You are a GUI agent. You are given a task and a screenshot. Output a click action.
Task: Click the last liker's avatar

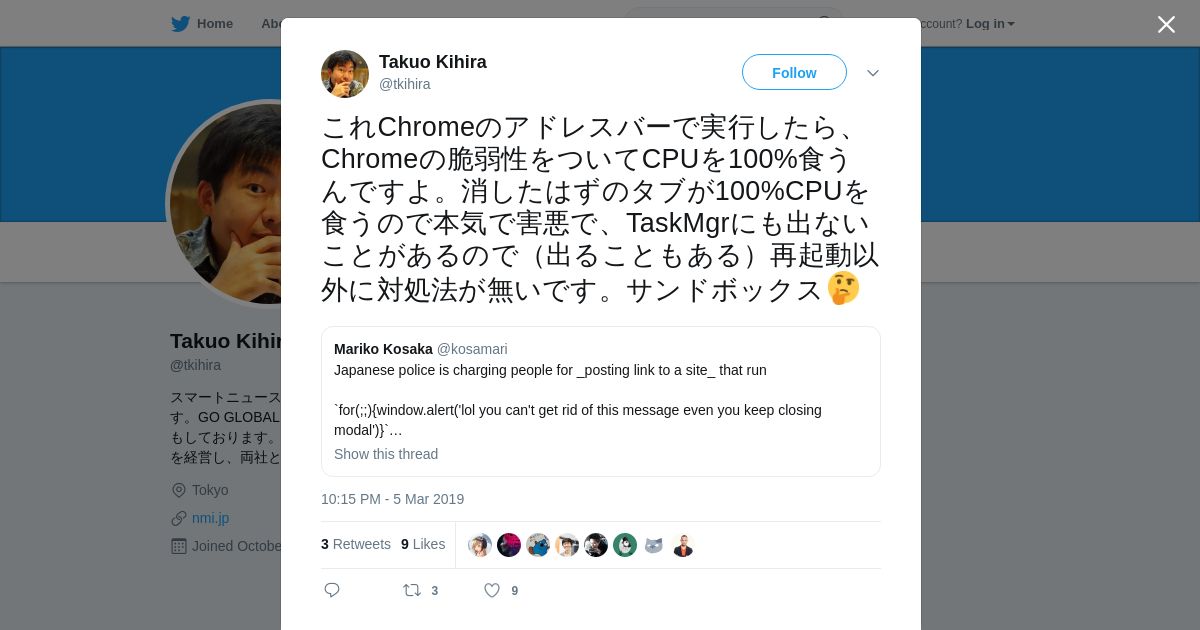(x=683, y=545)
